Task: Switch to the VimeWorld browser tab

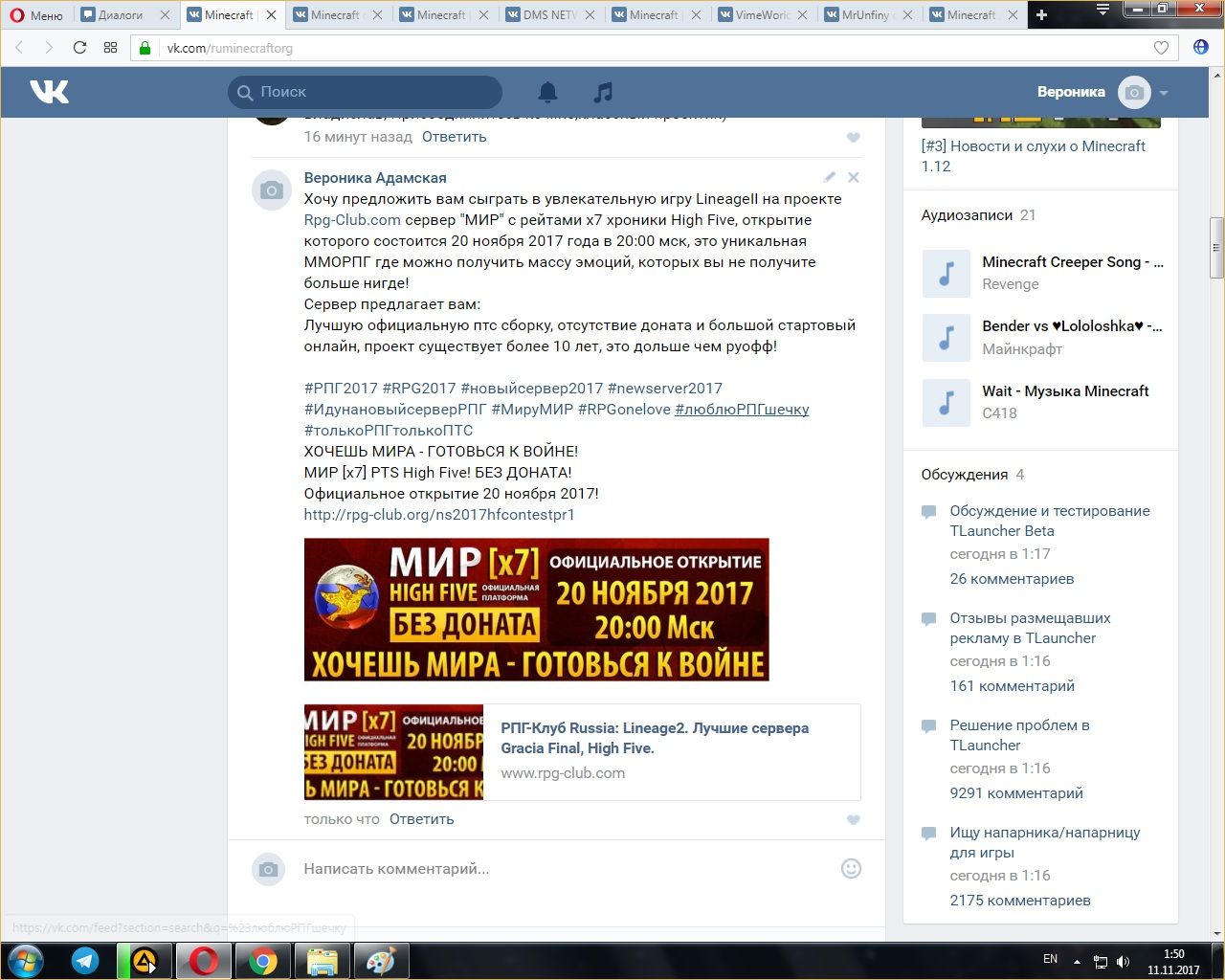Action: coord(762,15)
